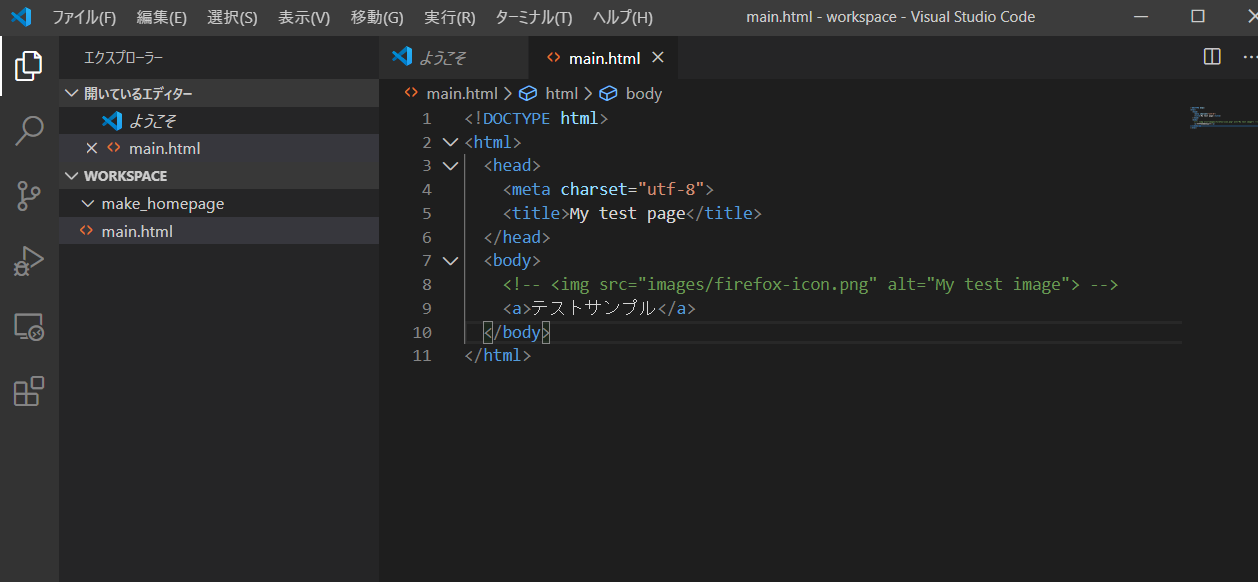
Task: Close the main.html editor tab
Action: pos(658,58)
